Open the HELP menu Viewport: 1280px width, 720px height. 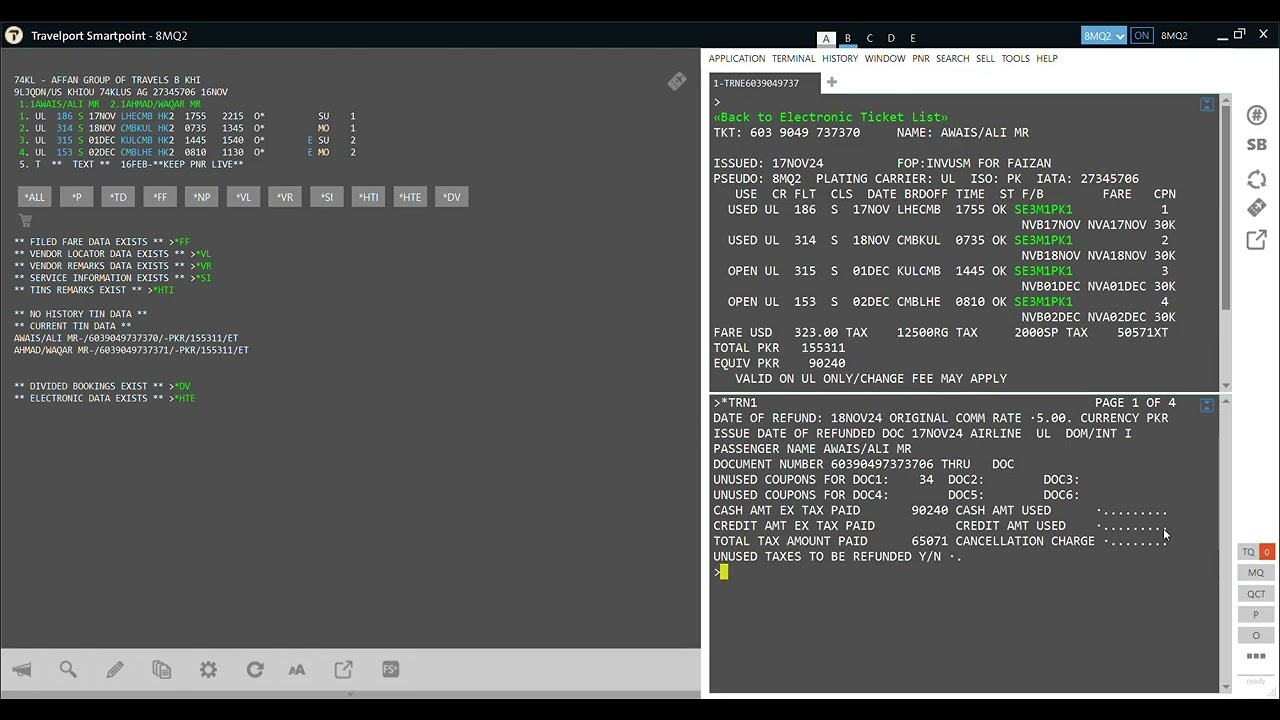point(1047,59)
